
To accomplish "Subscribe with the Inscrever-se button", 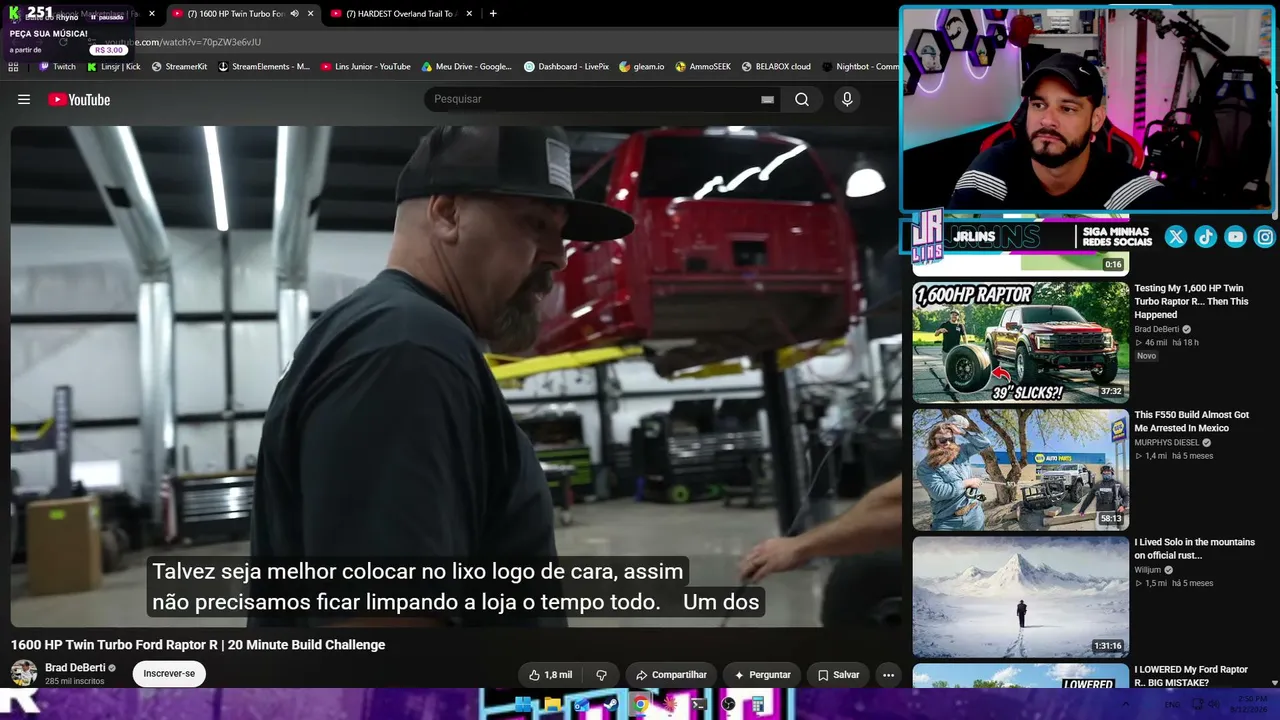I will 169,674.
